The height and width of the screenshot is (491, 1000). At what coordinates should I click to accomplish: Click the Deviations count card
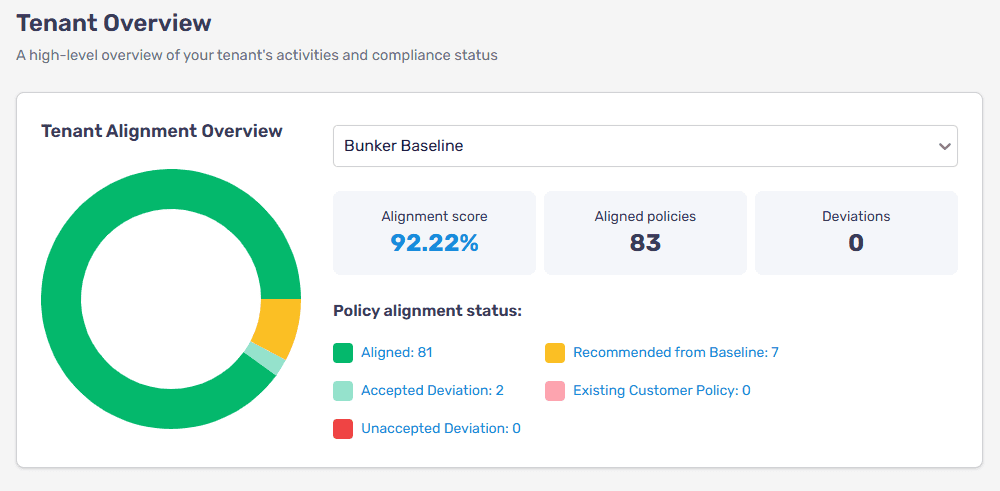click(856, 232)
